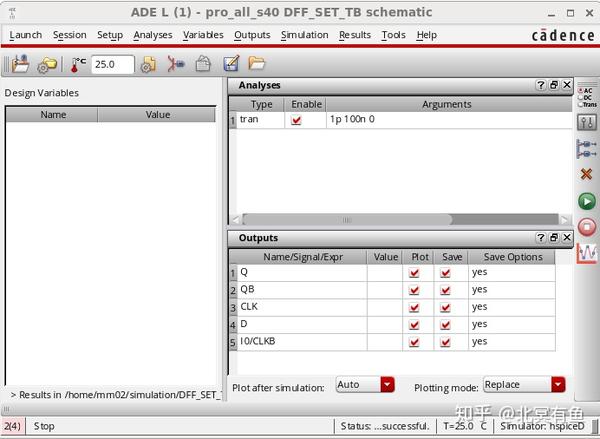This screenshot has width=600, height=439.
Task: Click the green Netlist and Run icon
Action: [587, 202]
